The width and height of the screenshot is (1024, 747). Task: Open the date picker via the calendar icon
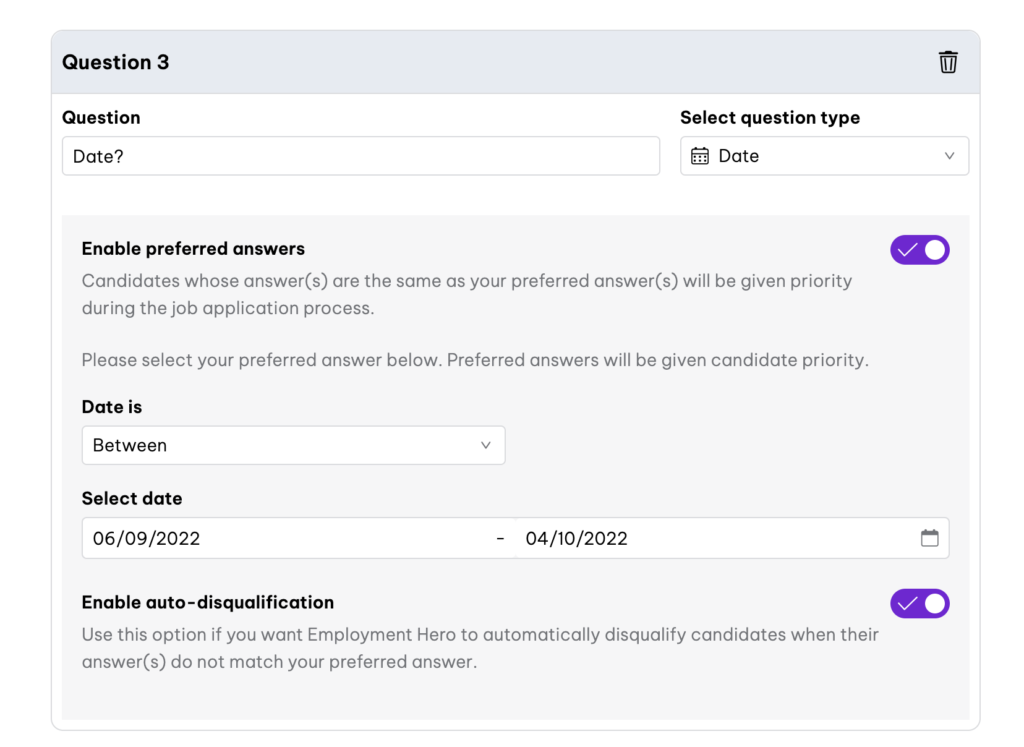[930, 538]
